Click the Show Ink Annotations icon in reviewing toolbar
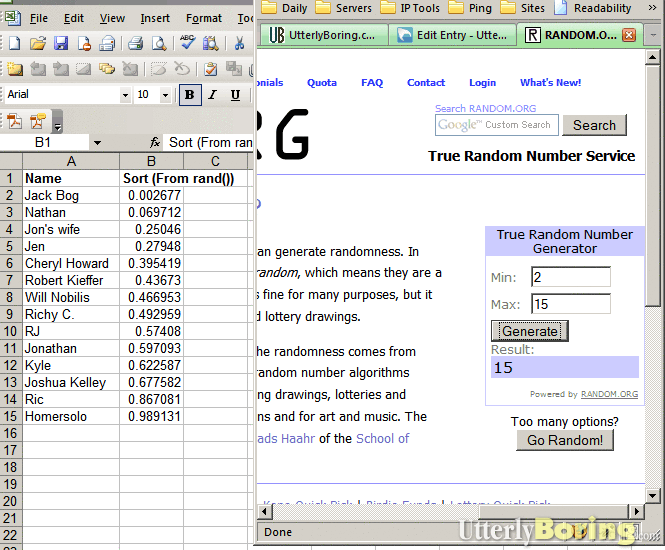The height and width of the screenshot is (550, 665). (x=159, y=68)
